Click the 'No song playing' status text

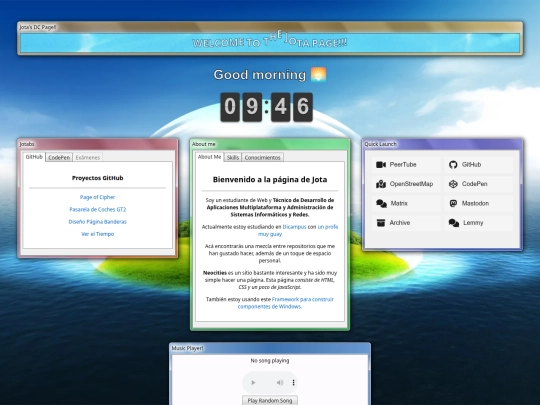pos(270,361)
